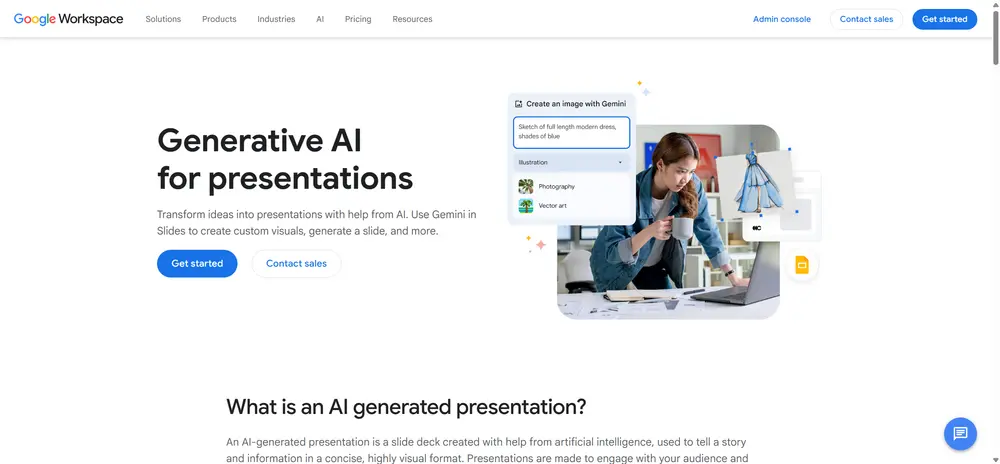Open the Google Workspace logo home link
The image size is (1000, 464).
click(68, 19)
